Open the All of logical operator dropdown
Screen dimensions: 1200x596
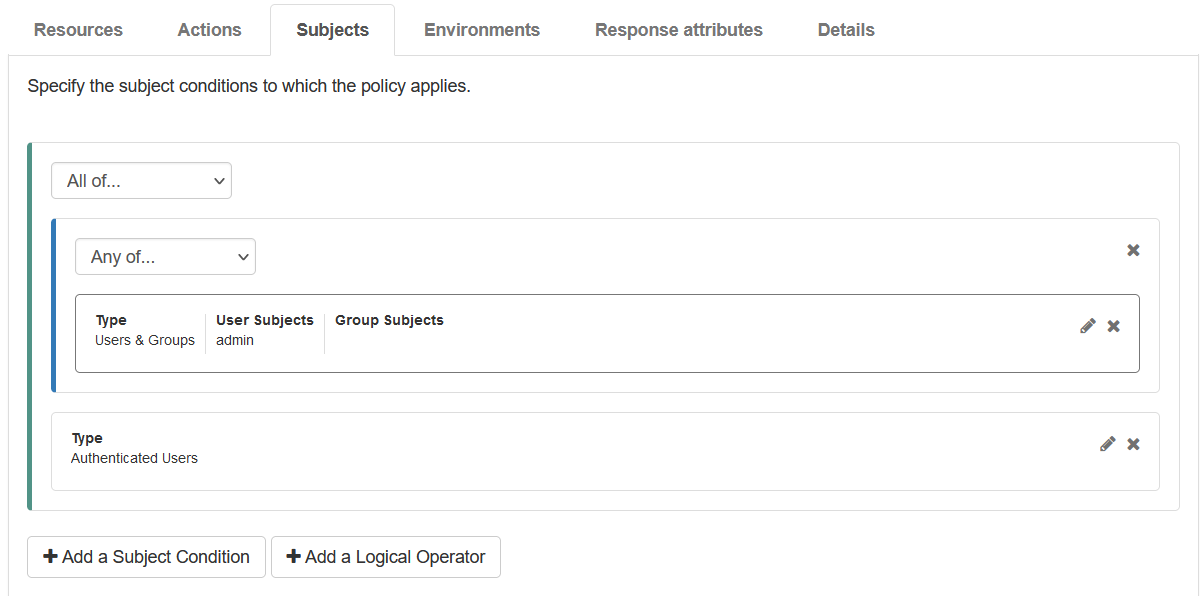pos(141,180)
